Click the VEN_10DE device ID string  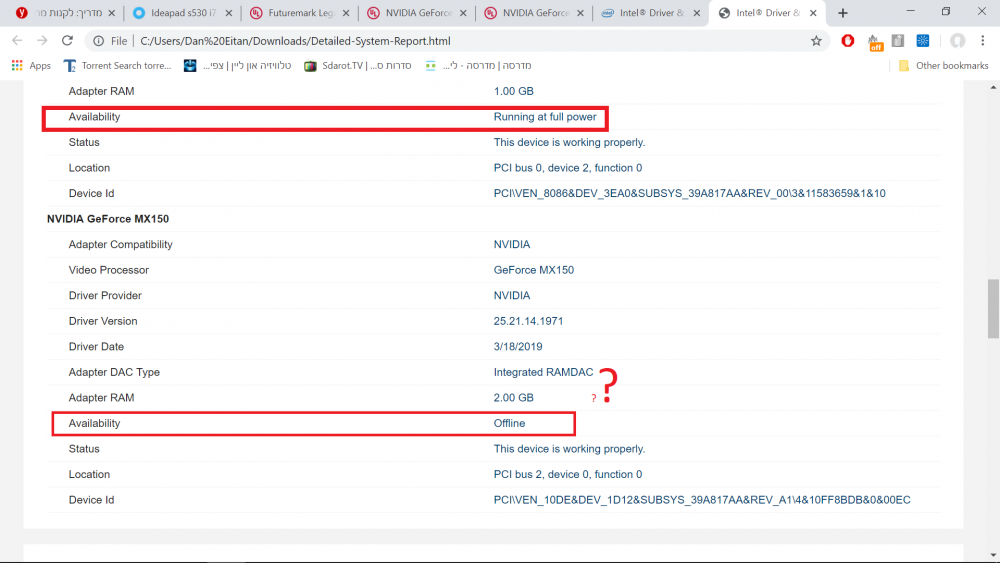pyautogui.click(x=702, y=500)
